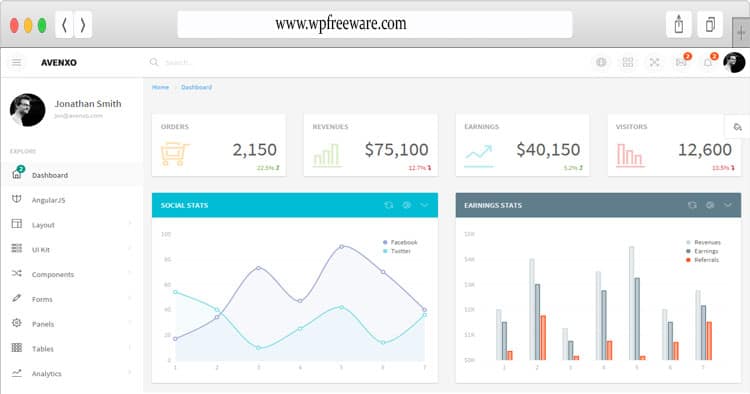
Task: Toggle the Referrals legend entry
Action: (703, 260)
